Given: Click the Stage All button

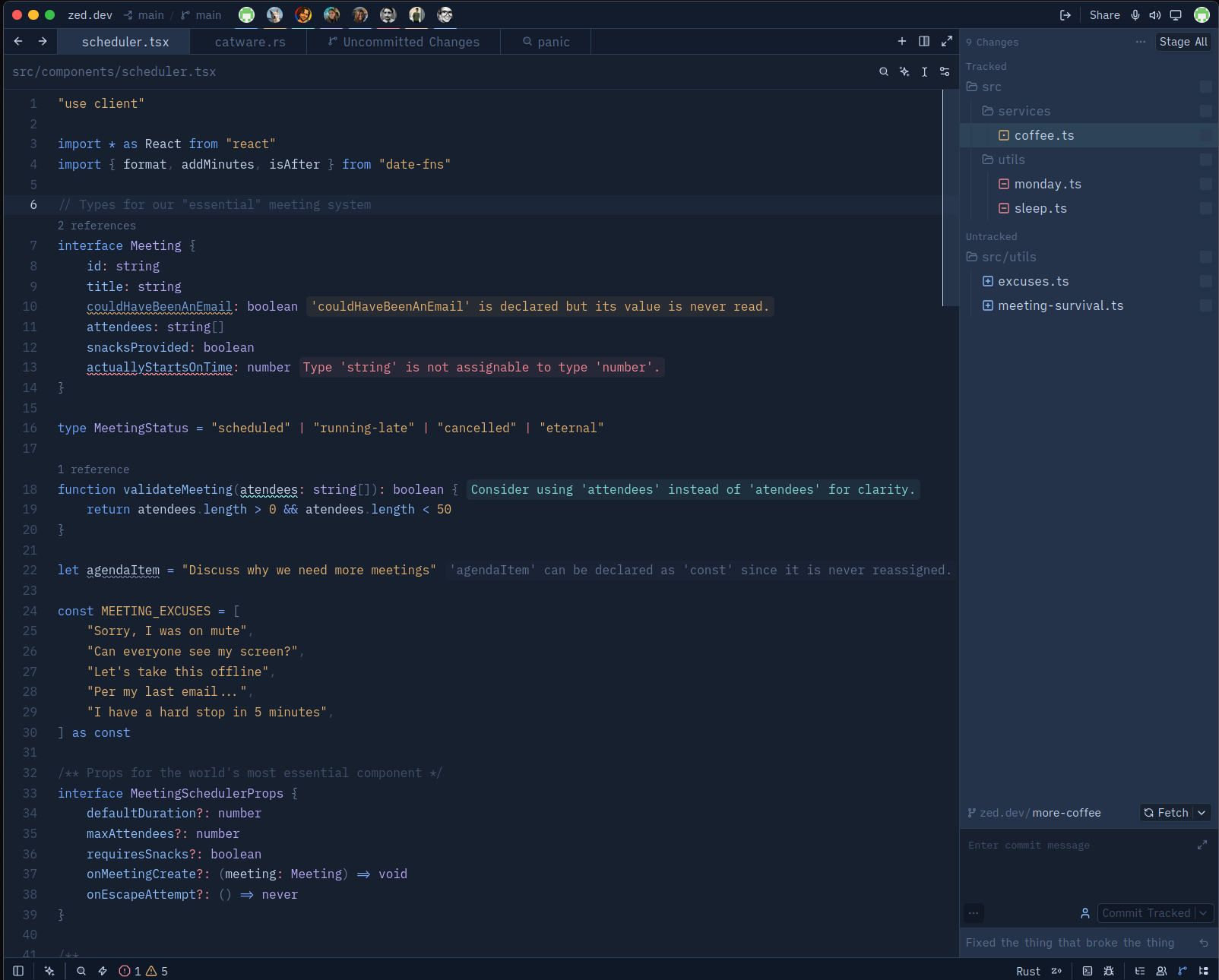Looking at the screenshot, I should pyautogui.click(x=1183, y=42).
